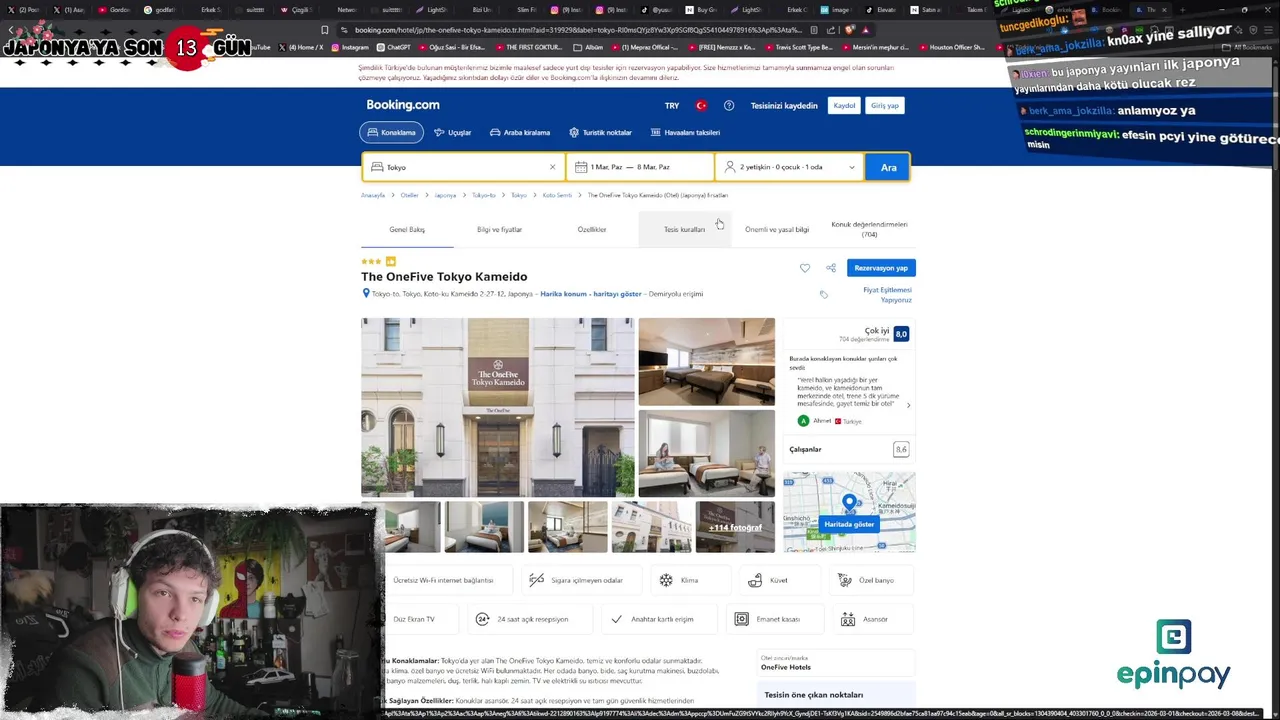Click the Kaydol button
1280x720 pixels.
click(845, 106)
